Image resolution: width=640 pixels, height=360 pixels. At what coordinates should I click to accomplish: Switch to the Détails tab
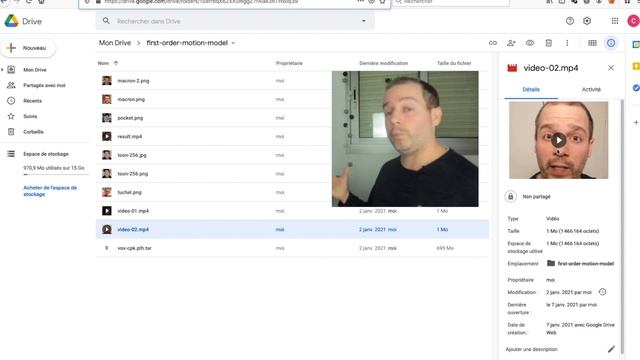pyautogui.click(x=531, y=89)
